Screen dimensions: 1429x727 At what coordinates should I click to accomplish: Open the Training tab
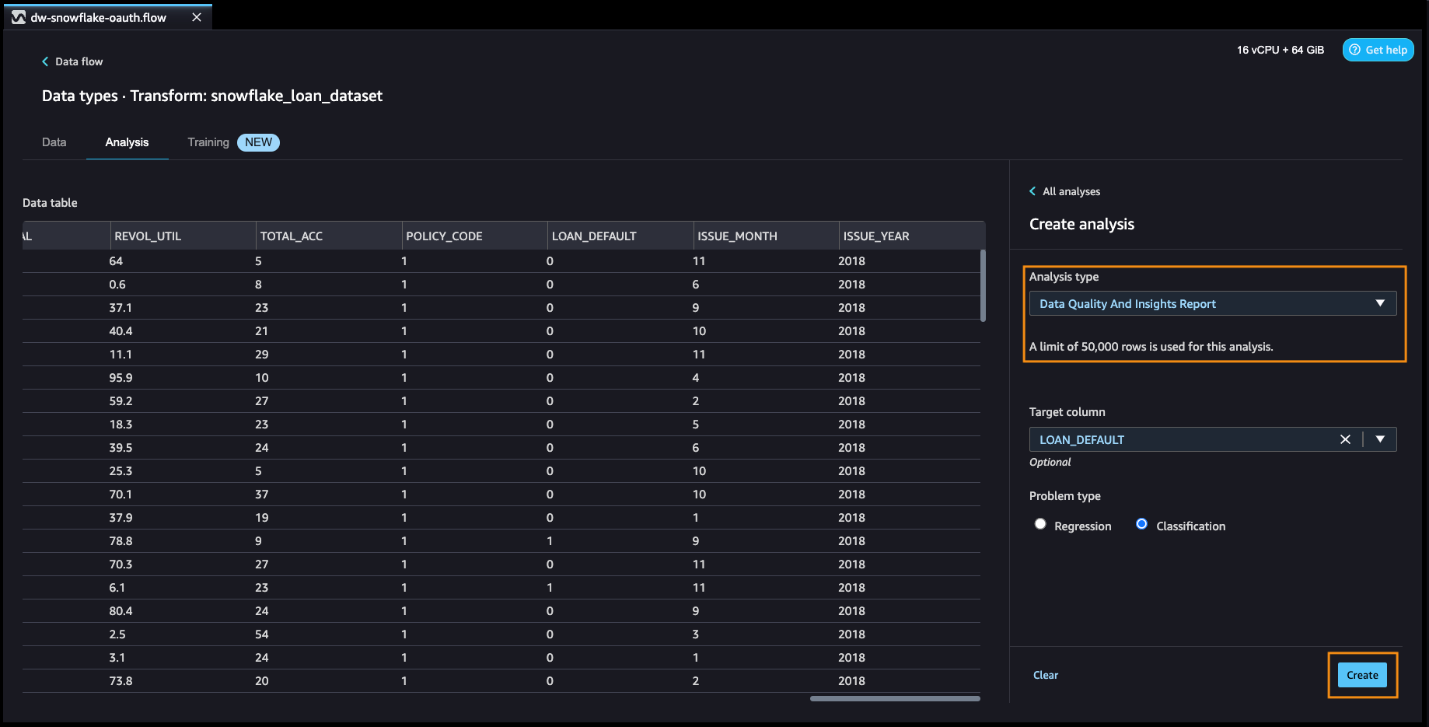click(208, 142)
